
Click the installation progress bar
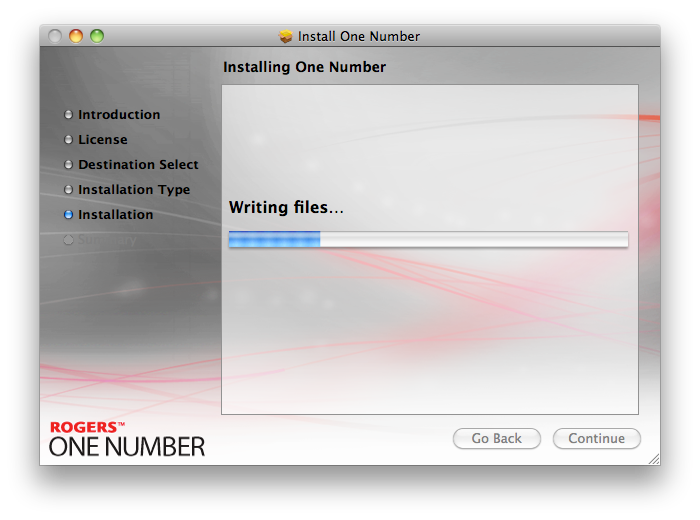pos(428,239)
